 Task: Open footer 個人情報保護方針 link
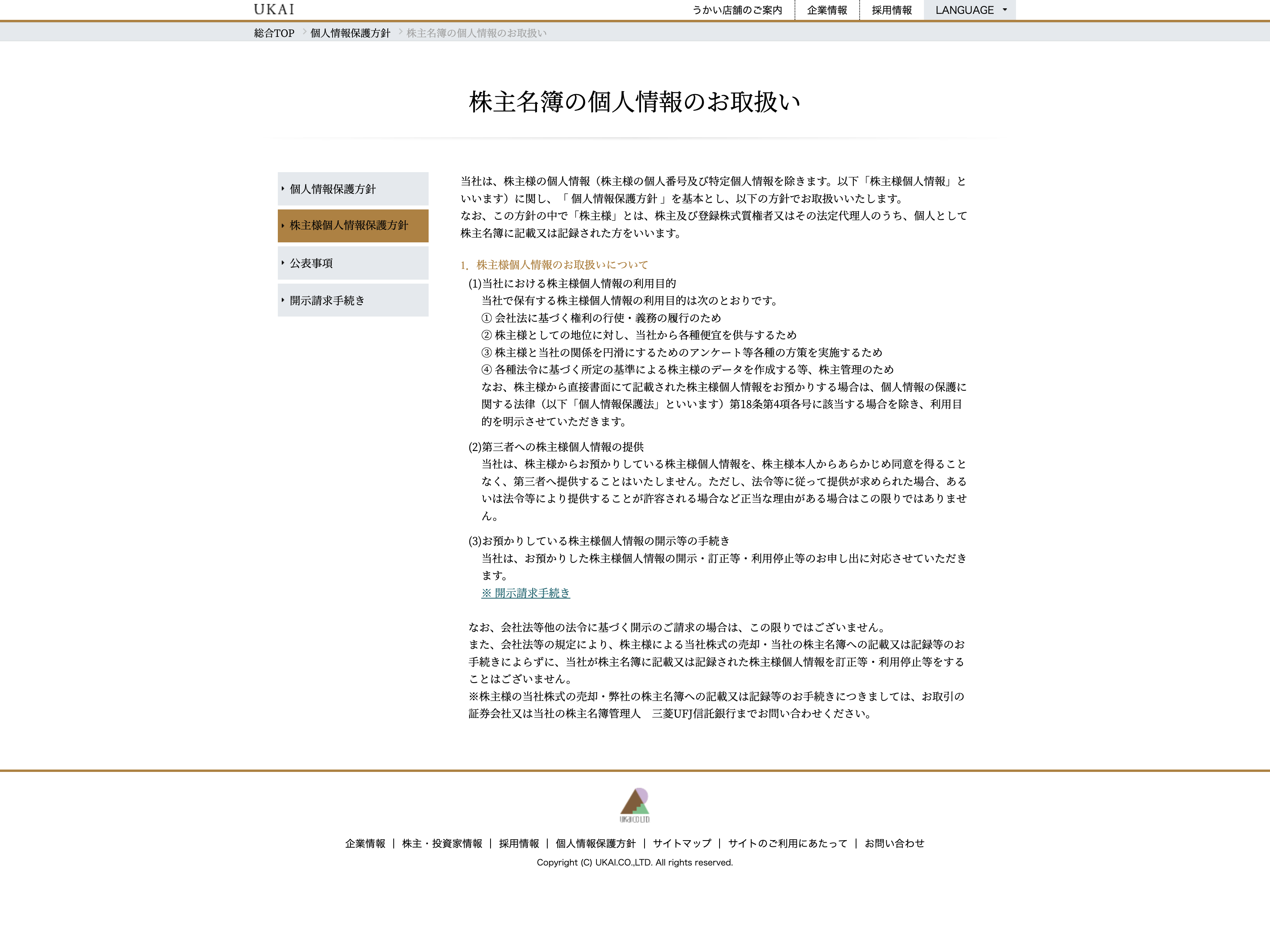coord(595,843)
